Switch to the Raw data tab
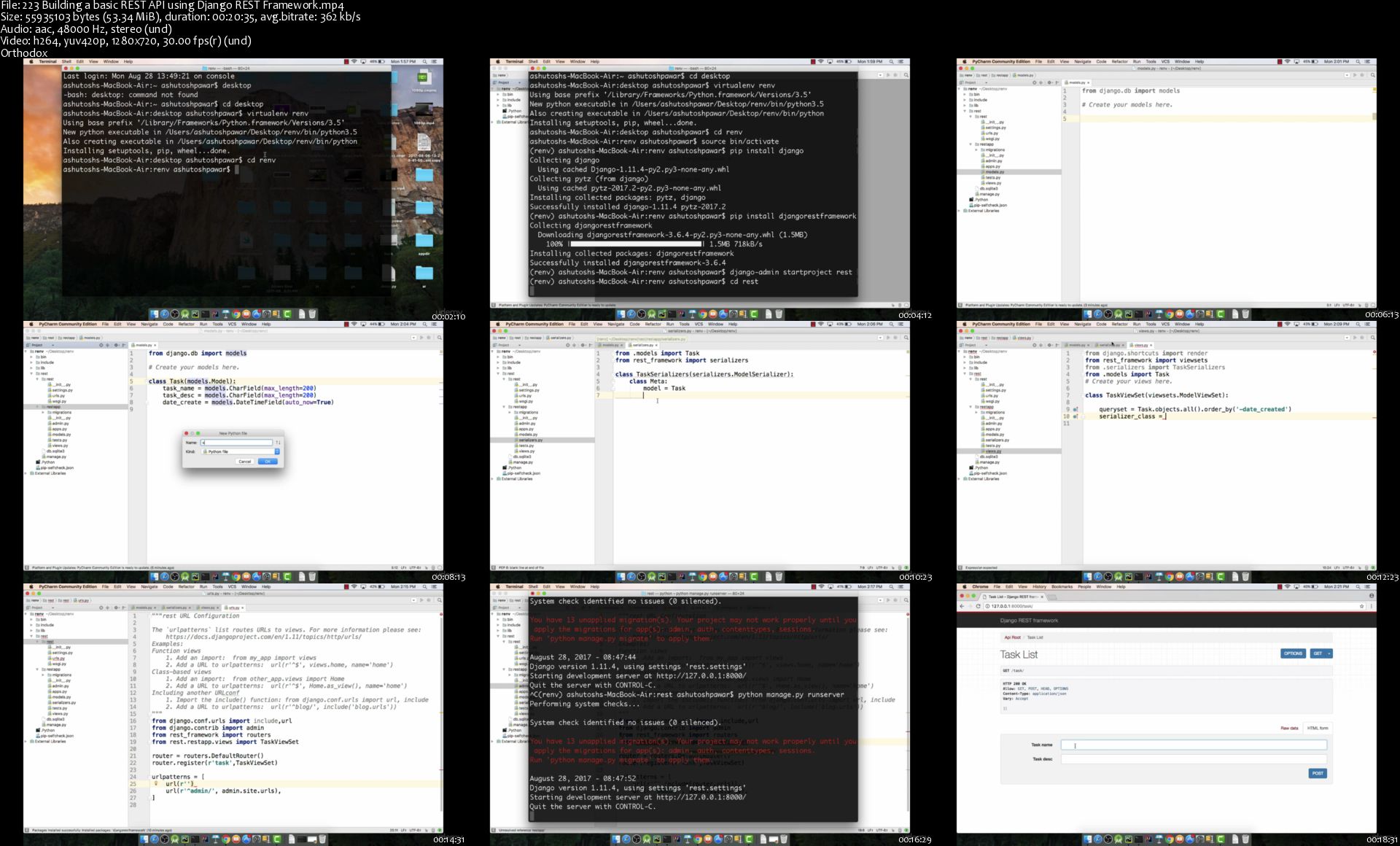Screen dimensions: 1400x846 click(1289, 728)
